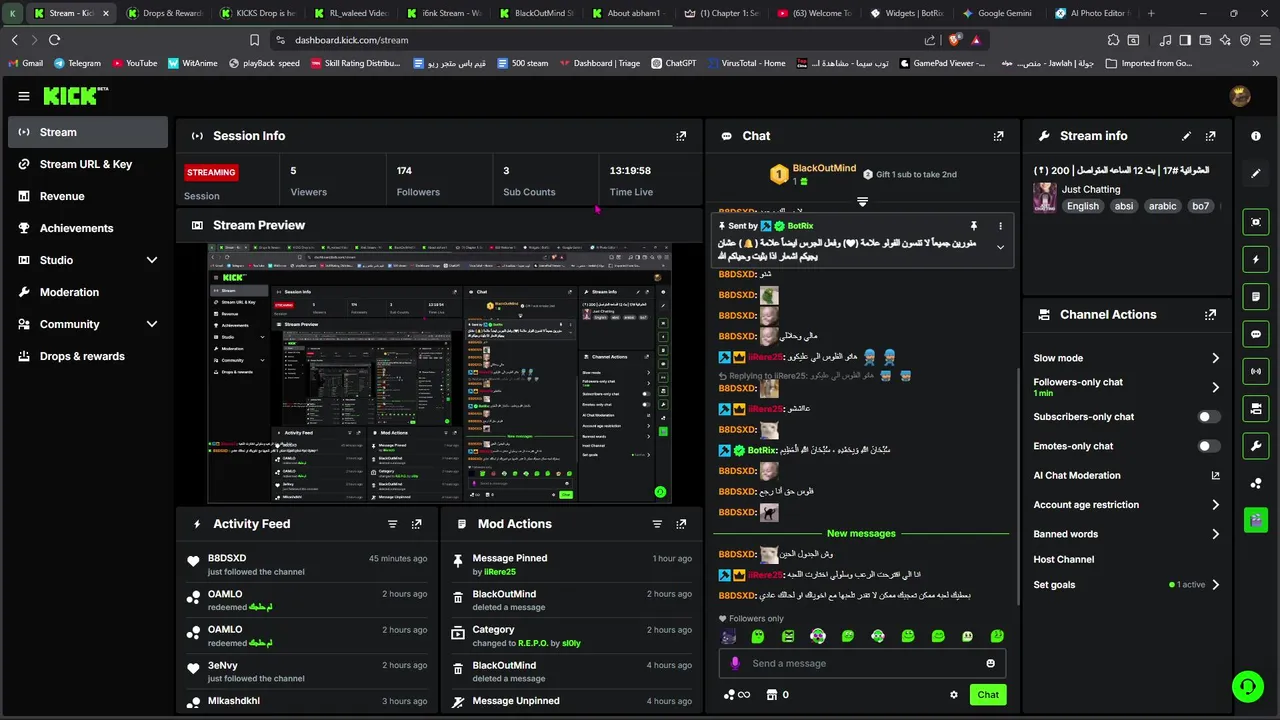Expand the Community sidebar section

click(x=152, y=324)
